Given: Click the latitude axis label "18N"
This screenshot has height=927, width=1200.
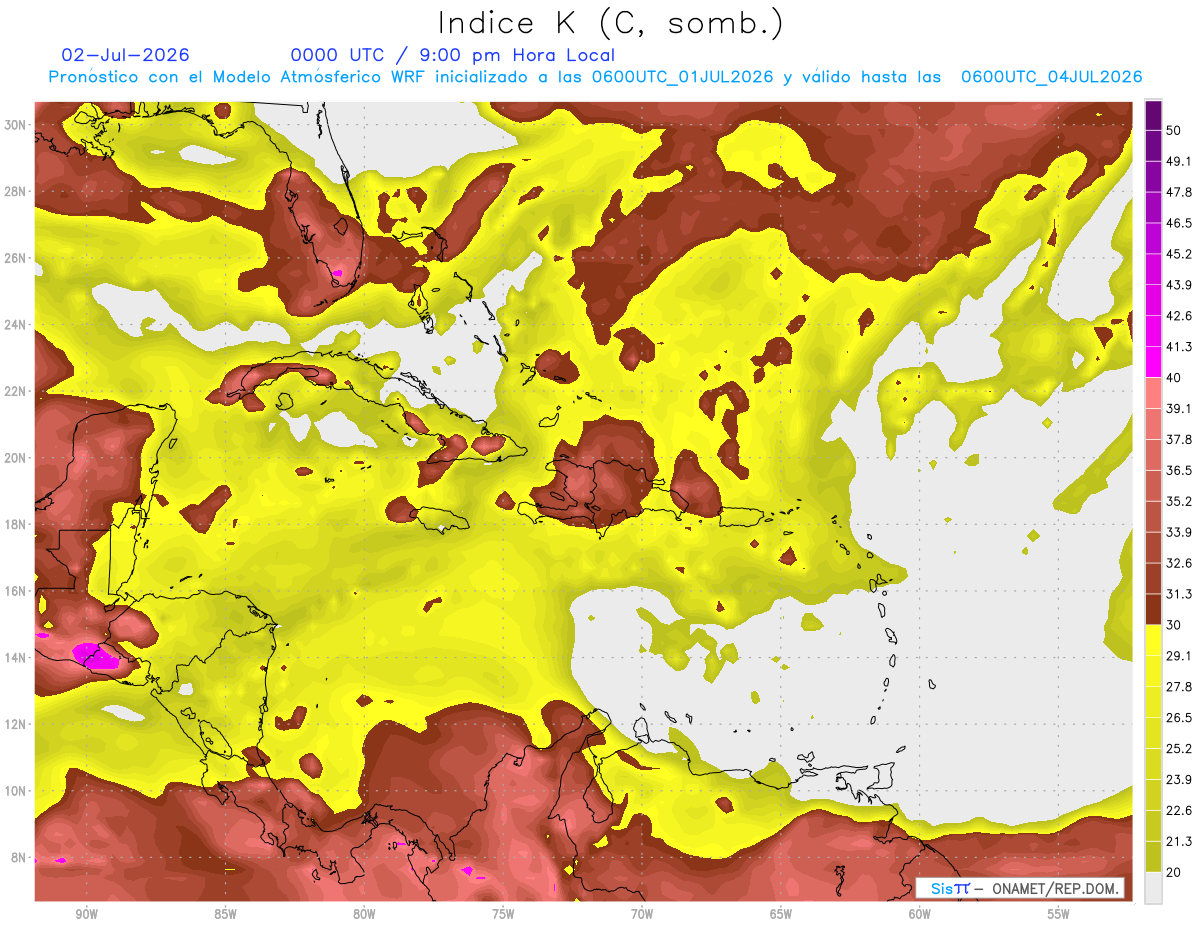Looking at the screenshot, I should (x=16, y=525).
